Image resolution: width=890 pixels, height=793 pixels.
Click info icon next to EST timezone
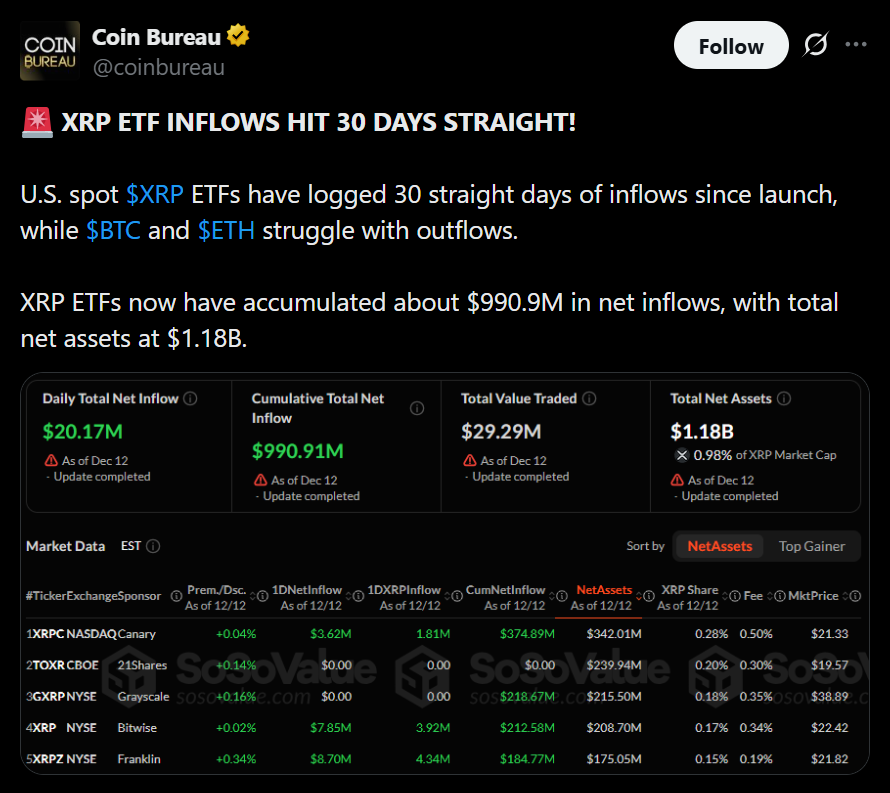click(153, 546)
